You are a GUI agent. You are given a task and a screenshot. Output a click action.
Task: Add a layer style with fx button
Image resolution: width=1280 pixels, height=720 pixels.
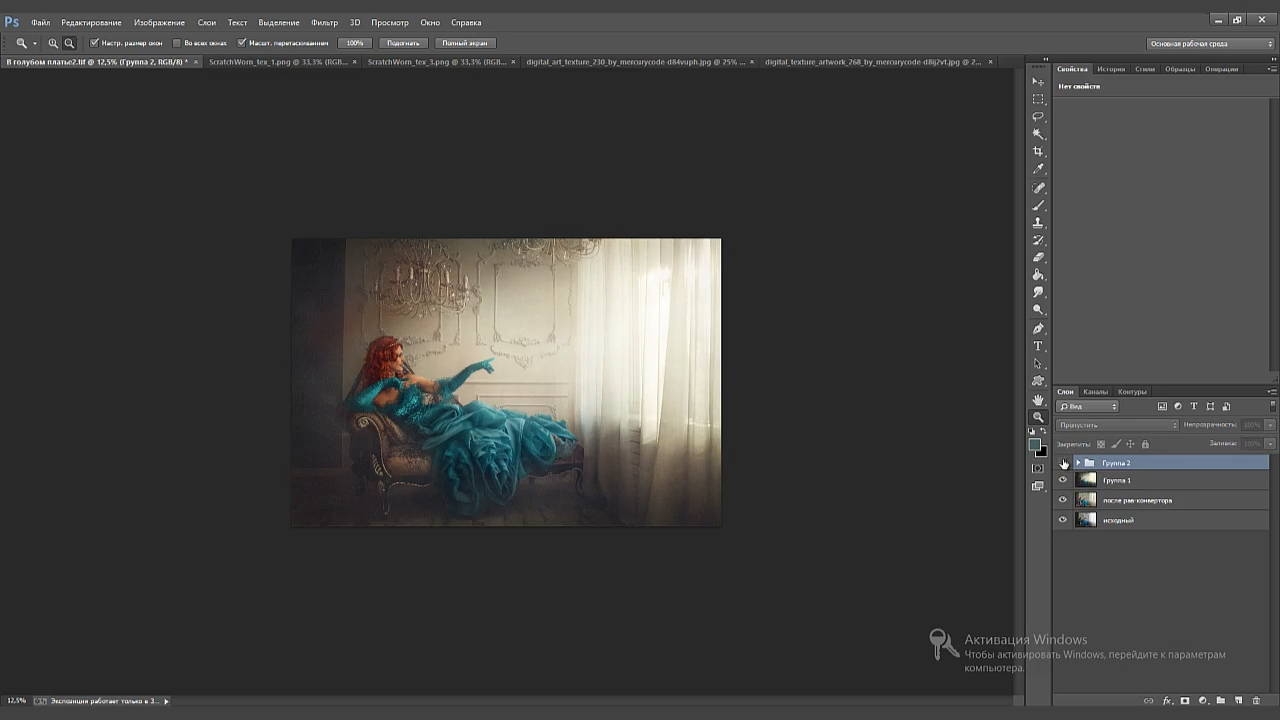(x=1167, y=701)
